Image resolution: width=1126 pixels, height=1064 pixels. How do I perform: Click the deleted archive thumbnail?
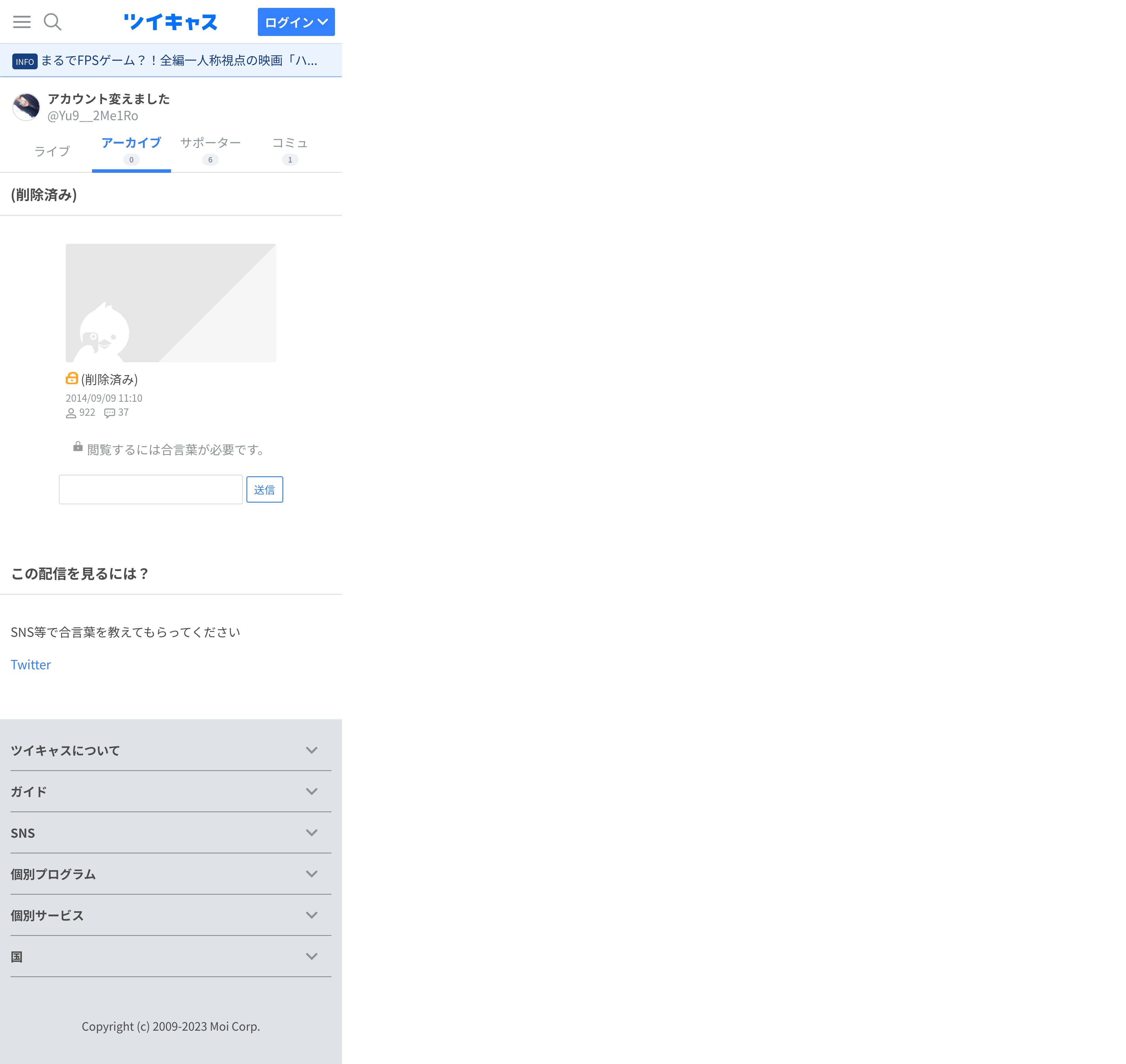point(171,303)
